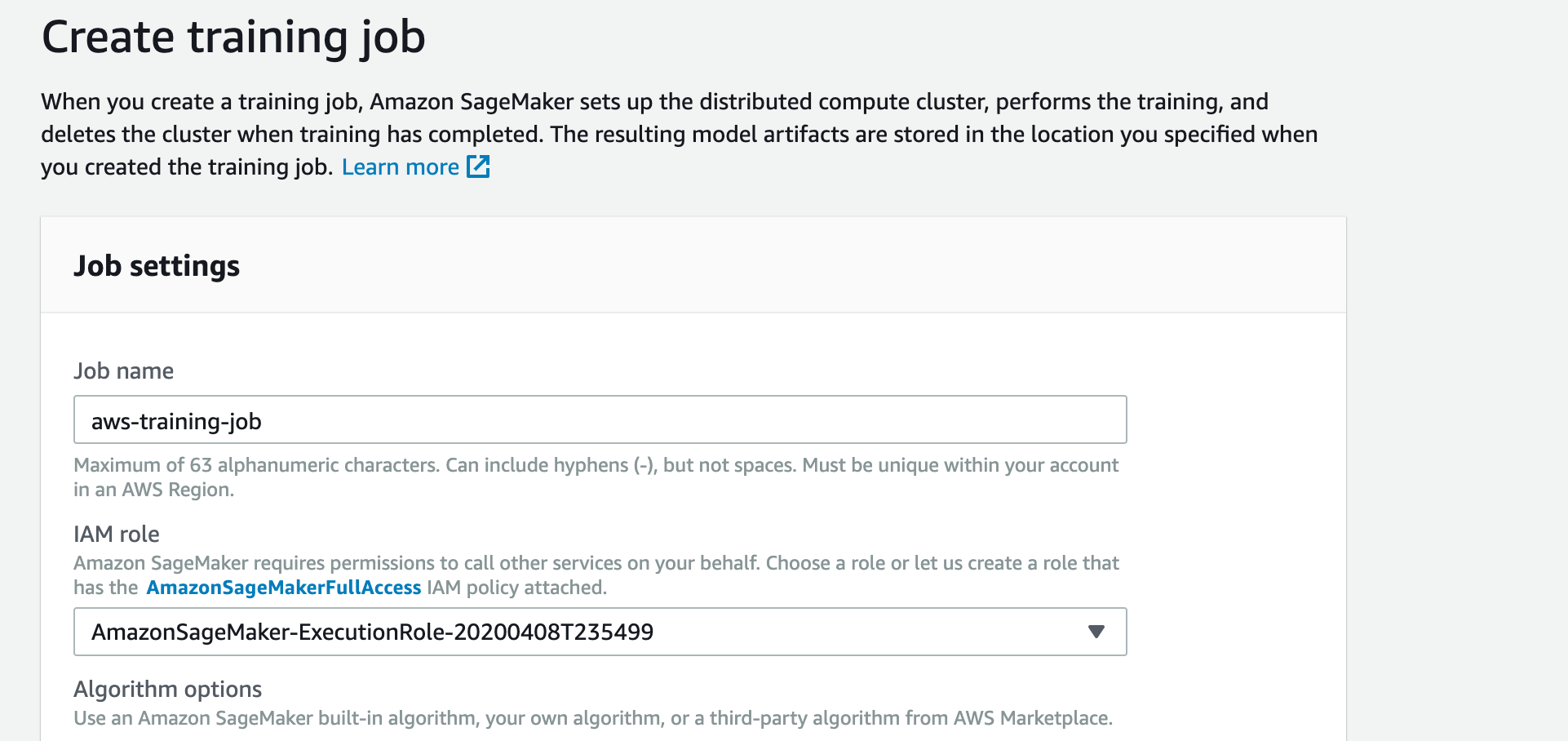Click the dropdown arrow on the role selector
The image size is (1568, 741).
click(x=1096, y=631)
